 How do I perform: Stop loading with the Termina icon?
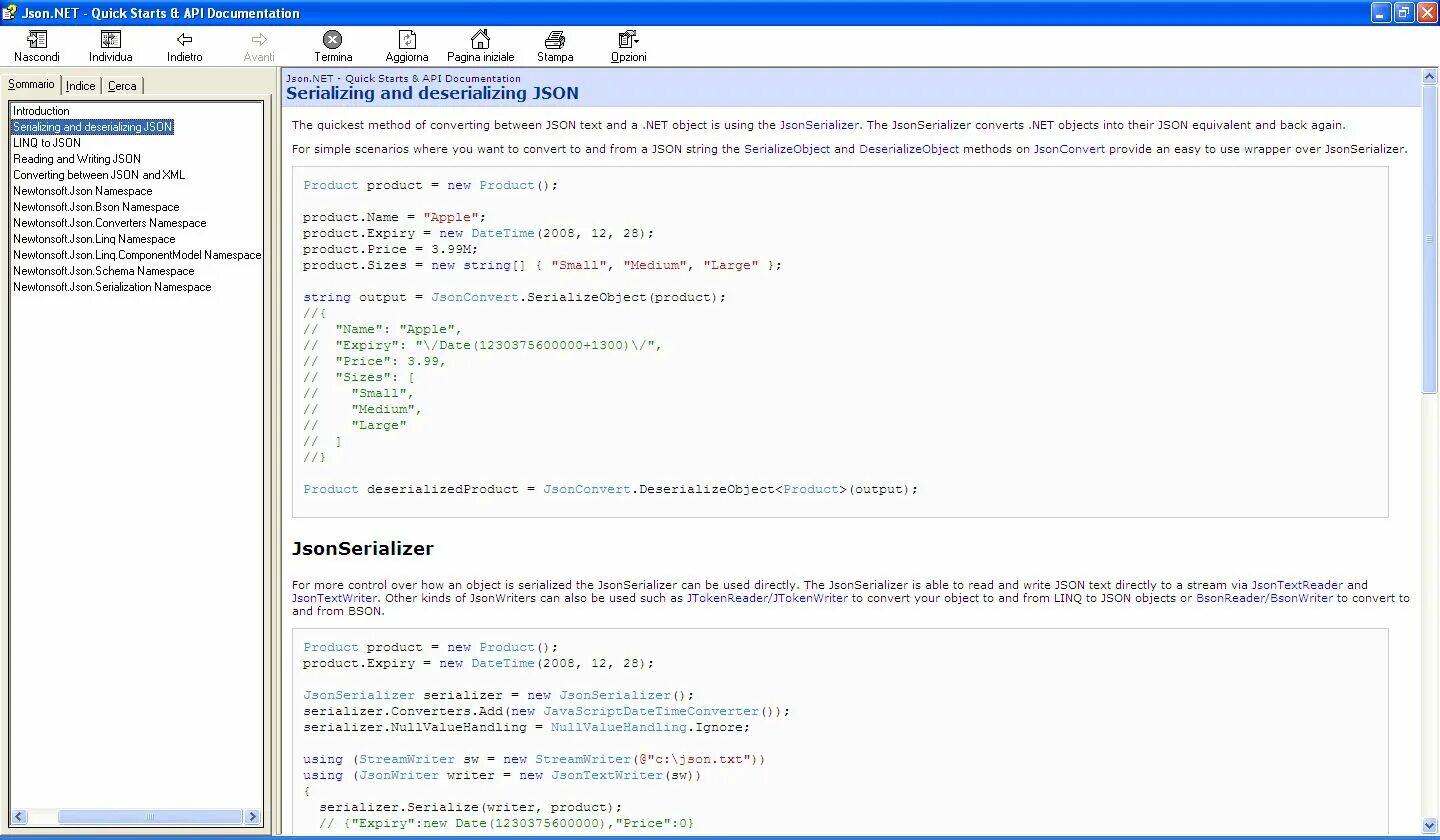click(333, 40)
